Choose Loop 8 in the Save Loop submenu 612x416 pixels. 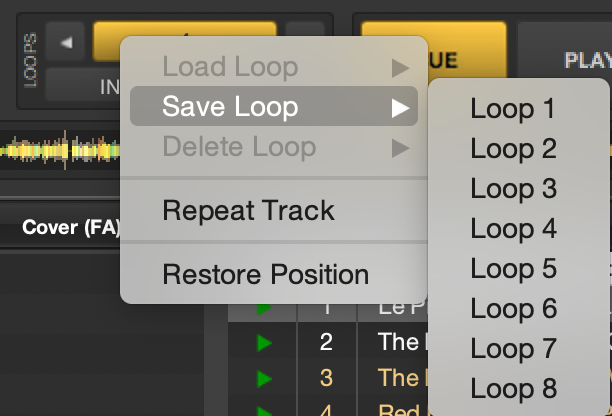pyautogui.click(x=513, y=388)
